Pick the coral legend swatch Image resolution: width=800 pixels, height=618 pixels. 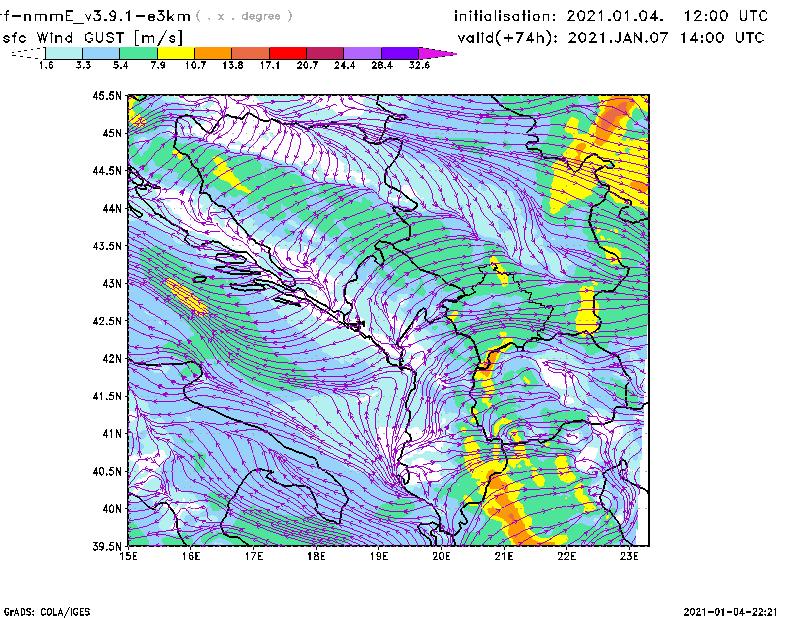pos(251,53)
